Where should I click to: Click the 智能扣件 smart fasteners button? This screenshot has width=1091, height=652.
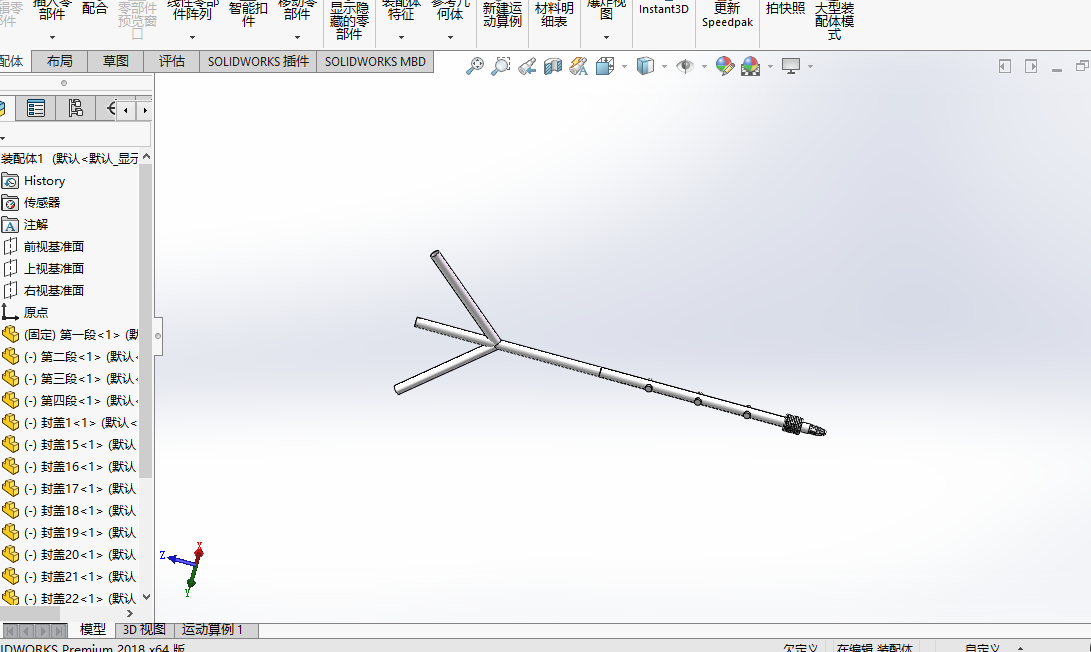click(248, 14)
